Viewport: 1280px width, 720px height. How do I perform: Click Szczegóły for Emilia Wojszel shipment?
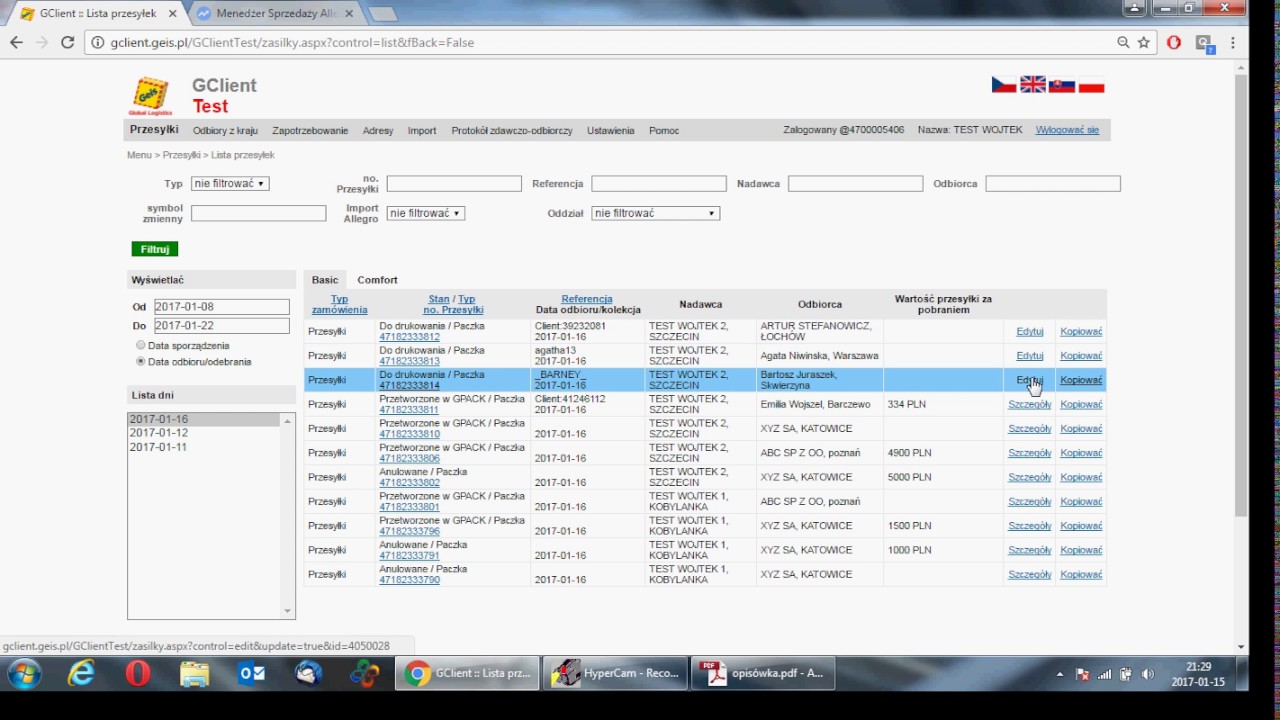tap(1030, 405)
